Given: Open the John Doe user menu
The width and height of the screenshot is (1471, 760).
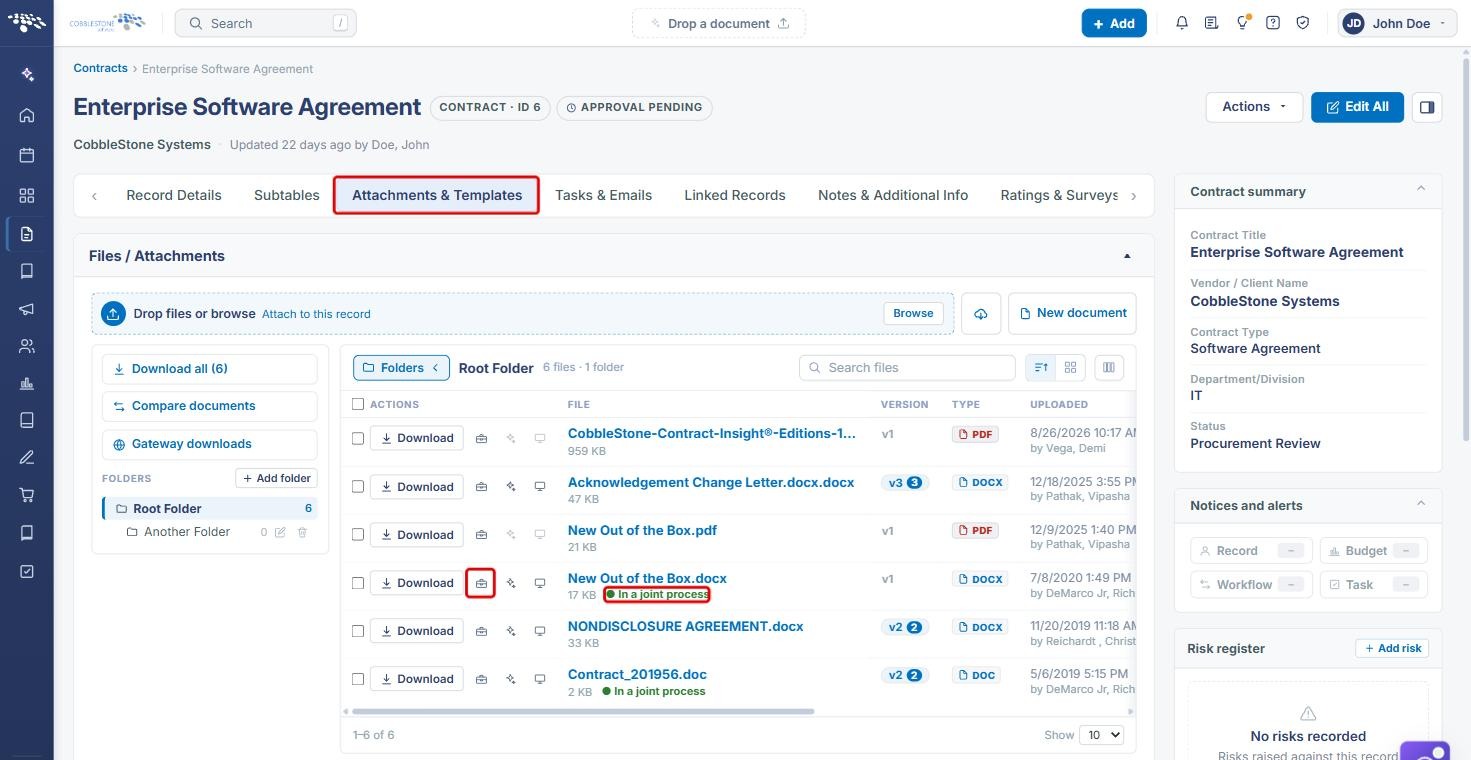Looking at the screenshot, I should click(1399, 23).
